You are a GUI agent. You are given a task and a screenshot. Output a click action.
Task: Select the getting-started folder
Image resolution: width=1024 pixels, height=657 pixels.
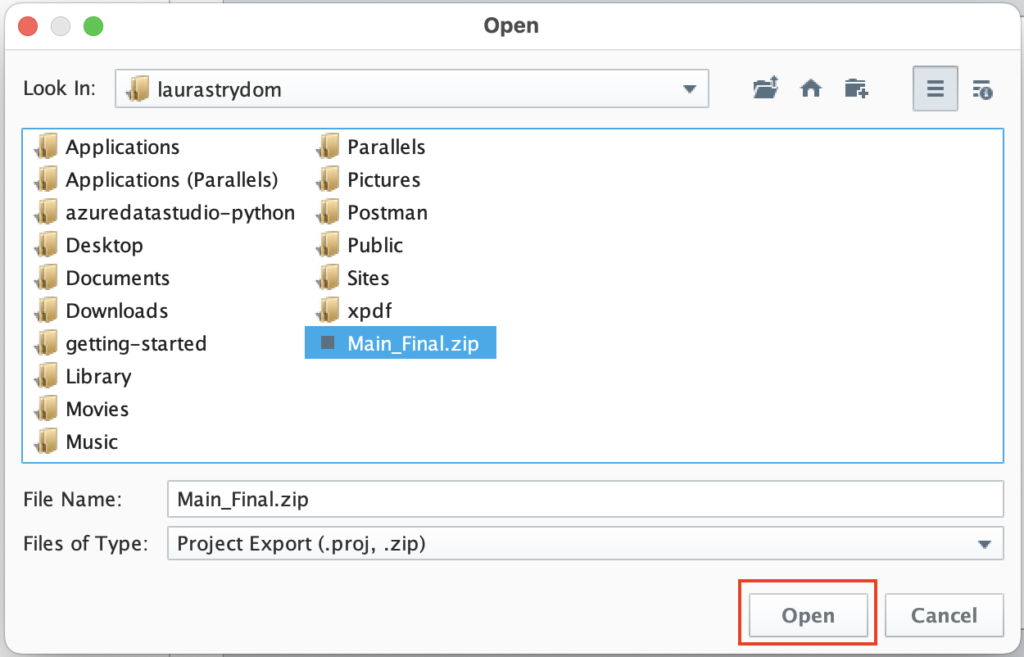pos(136,343)
